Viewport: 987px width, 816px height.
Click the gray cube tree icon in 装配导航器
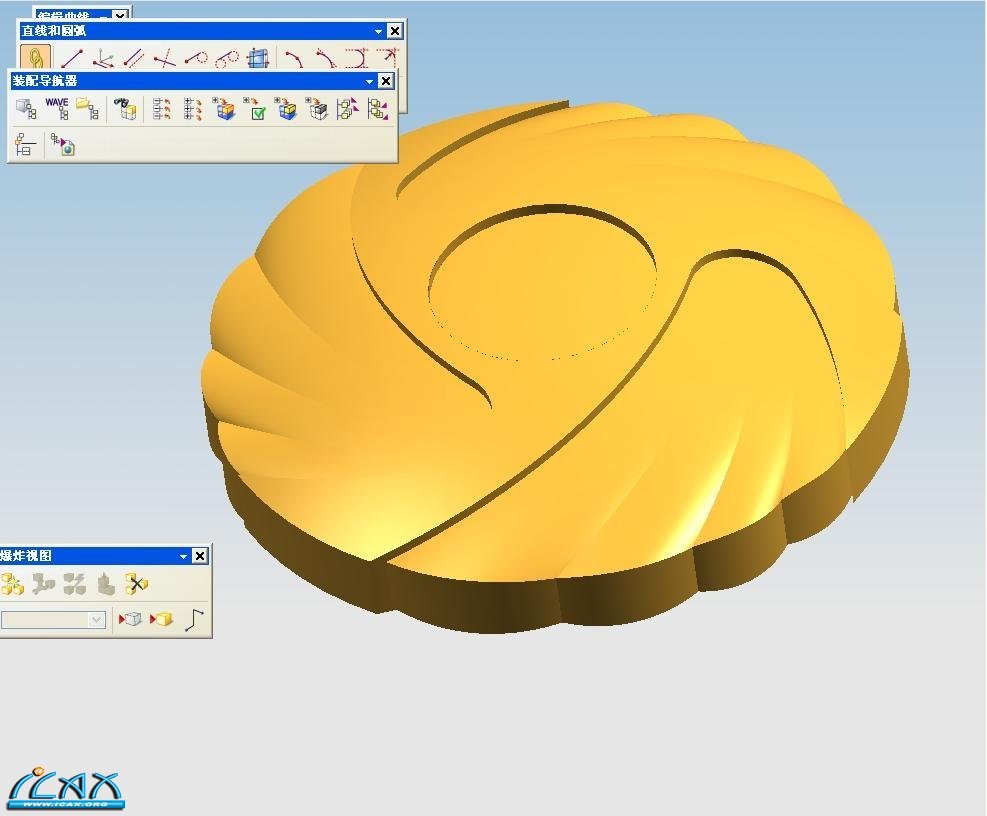(x=26, y=108)
